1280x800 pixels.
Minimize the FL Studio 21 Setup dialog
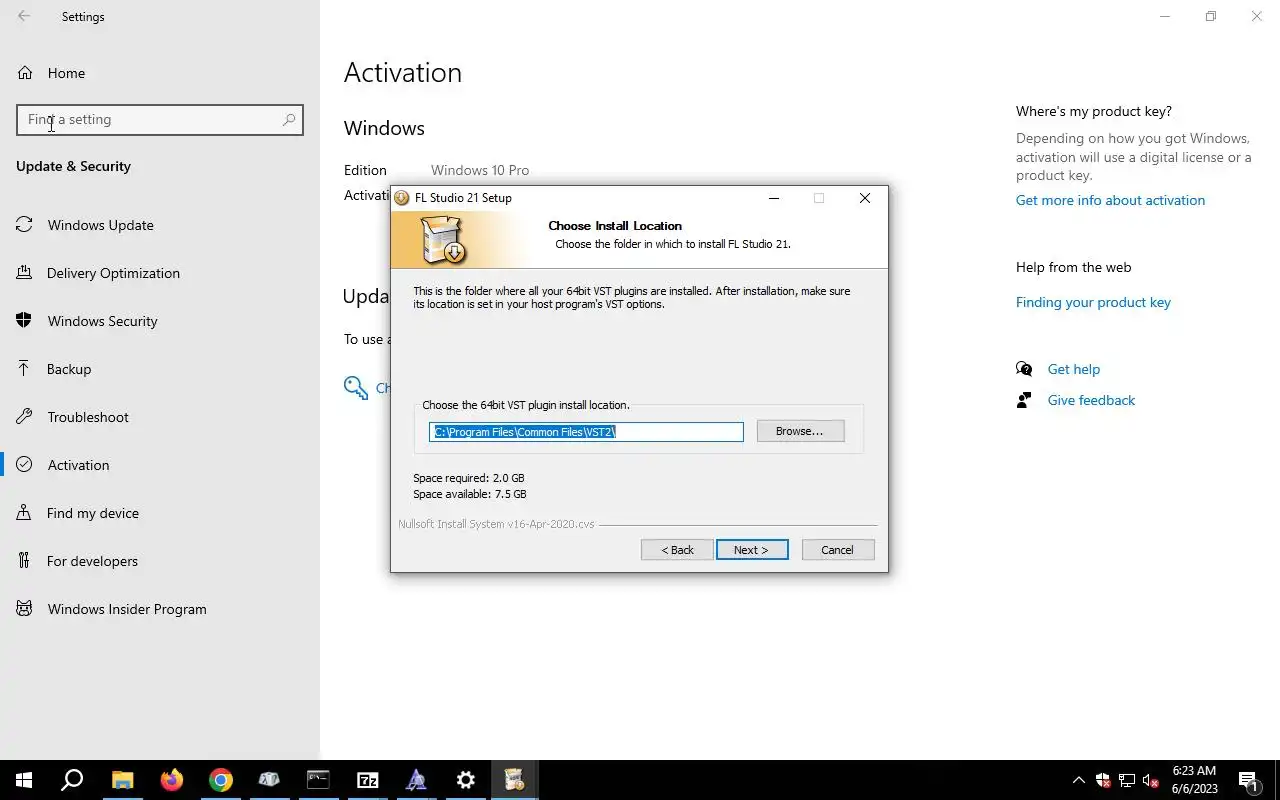(773, 198)
